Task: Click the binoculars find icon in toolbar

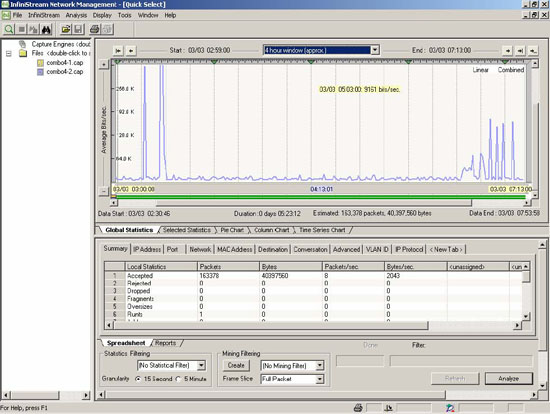Action: coord(46,29)
